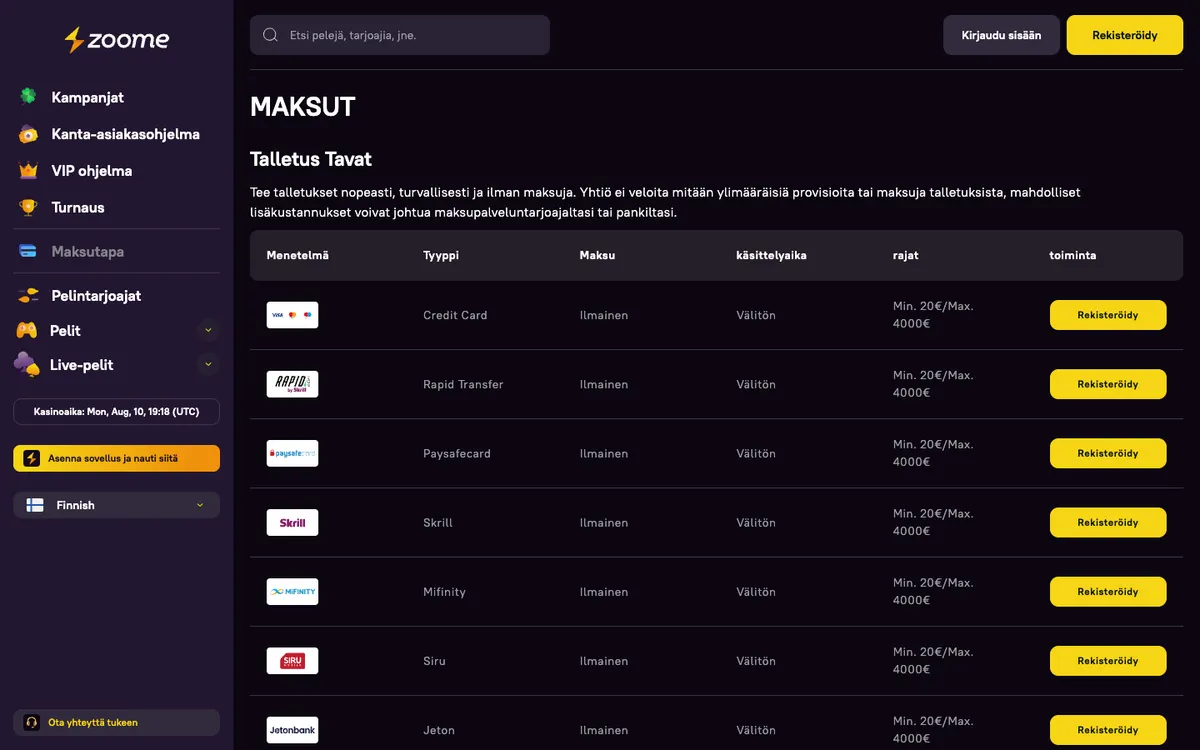Click the clover icon beside Kampanjat
Image resolution: width=1200 pixels, height=750 pixels.
point(28,97)
